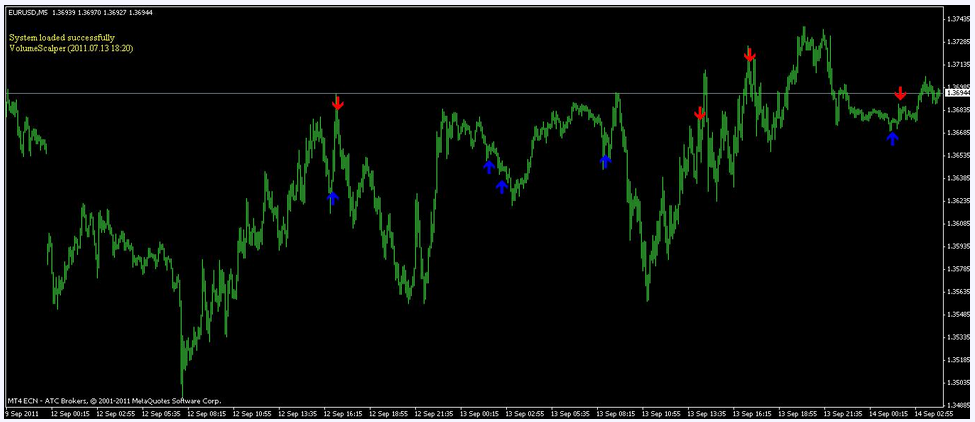Click the '13 Sep 02:55' time axis label

click(x=525, y=413)
